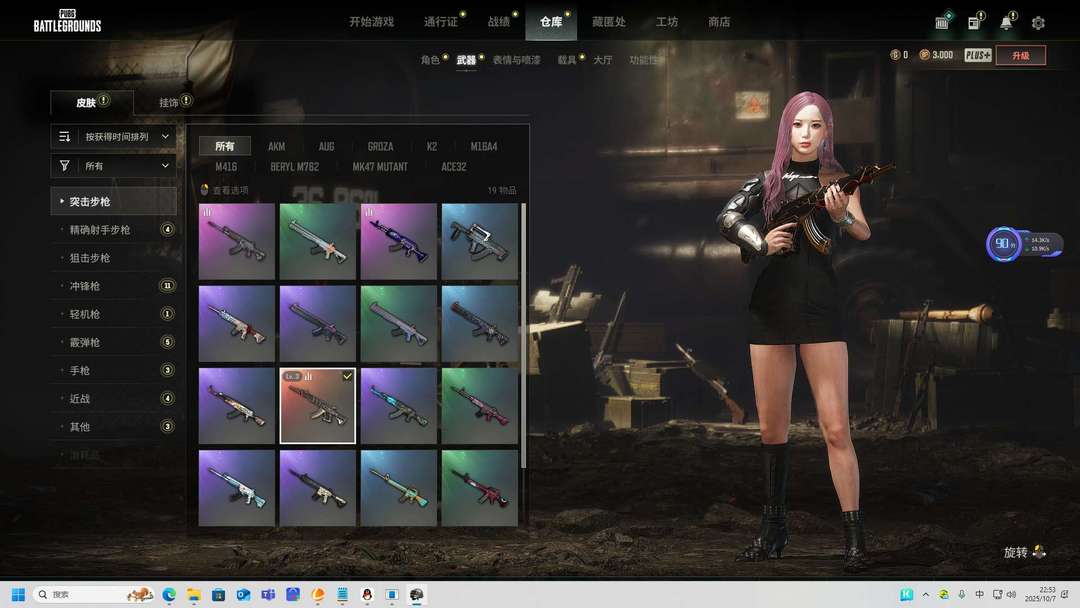Click the G-coin balance 0
1080x608 pixels.
click(x=899, y=55)
